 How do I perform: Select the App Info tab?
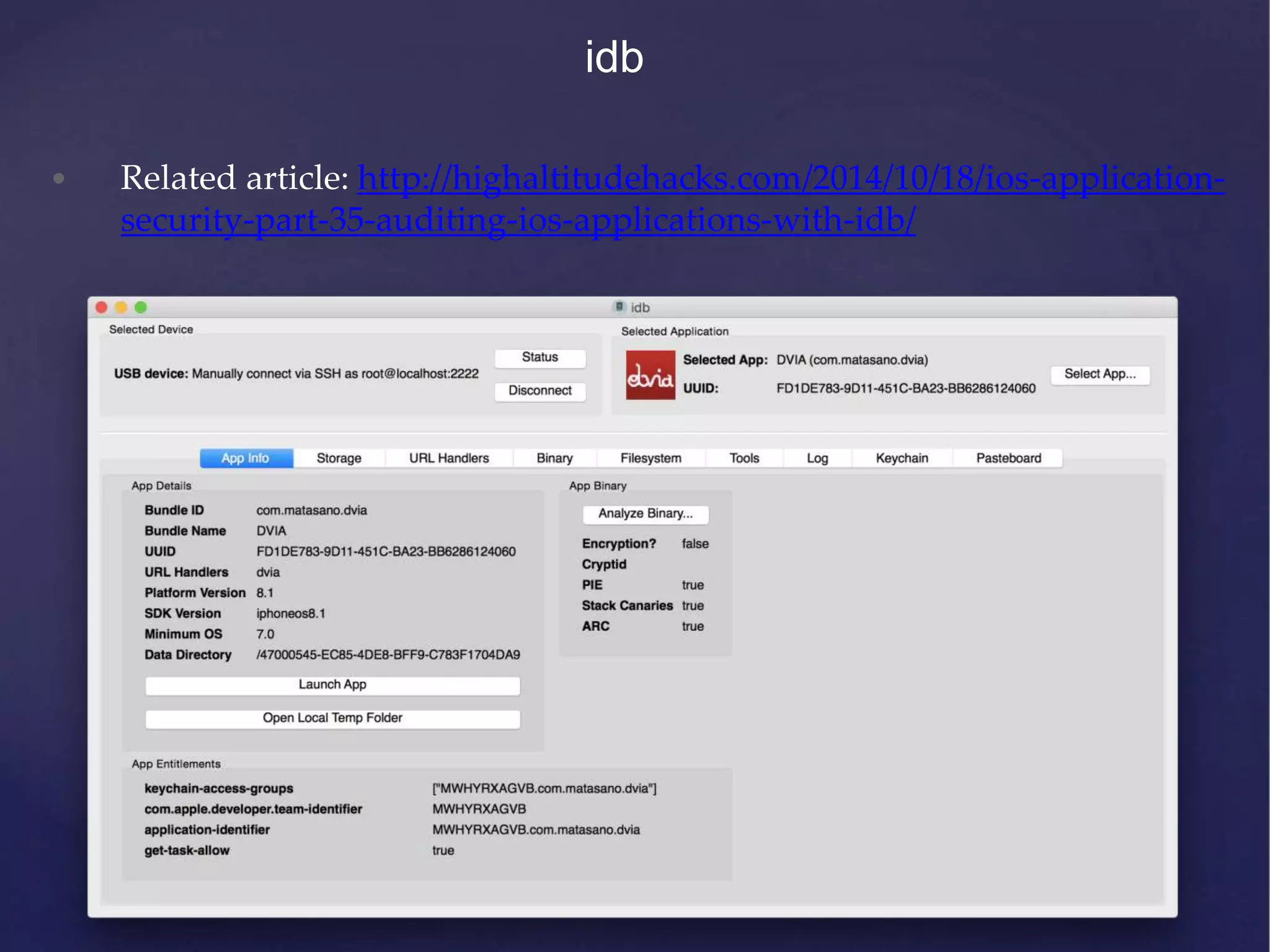246,458
